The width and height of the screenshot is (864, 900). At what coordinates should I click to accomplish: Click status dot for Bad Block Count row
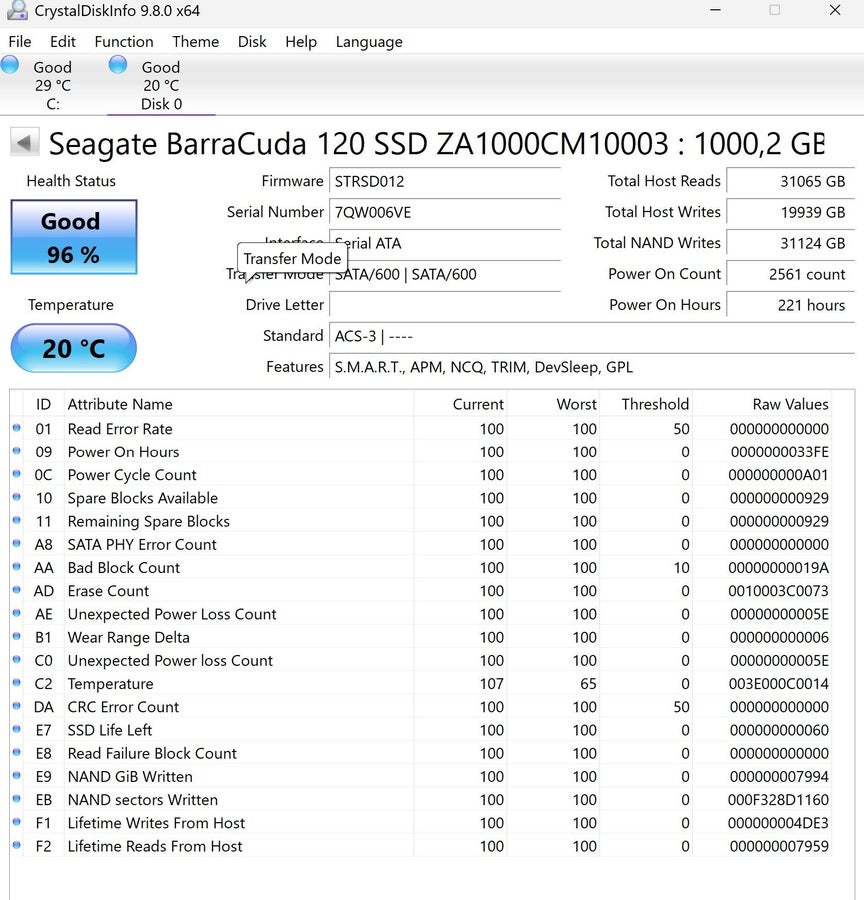[x=17, y=567]
